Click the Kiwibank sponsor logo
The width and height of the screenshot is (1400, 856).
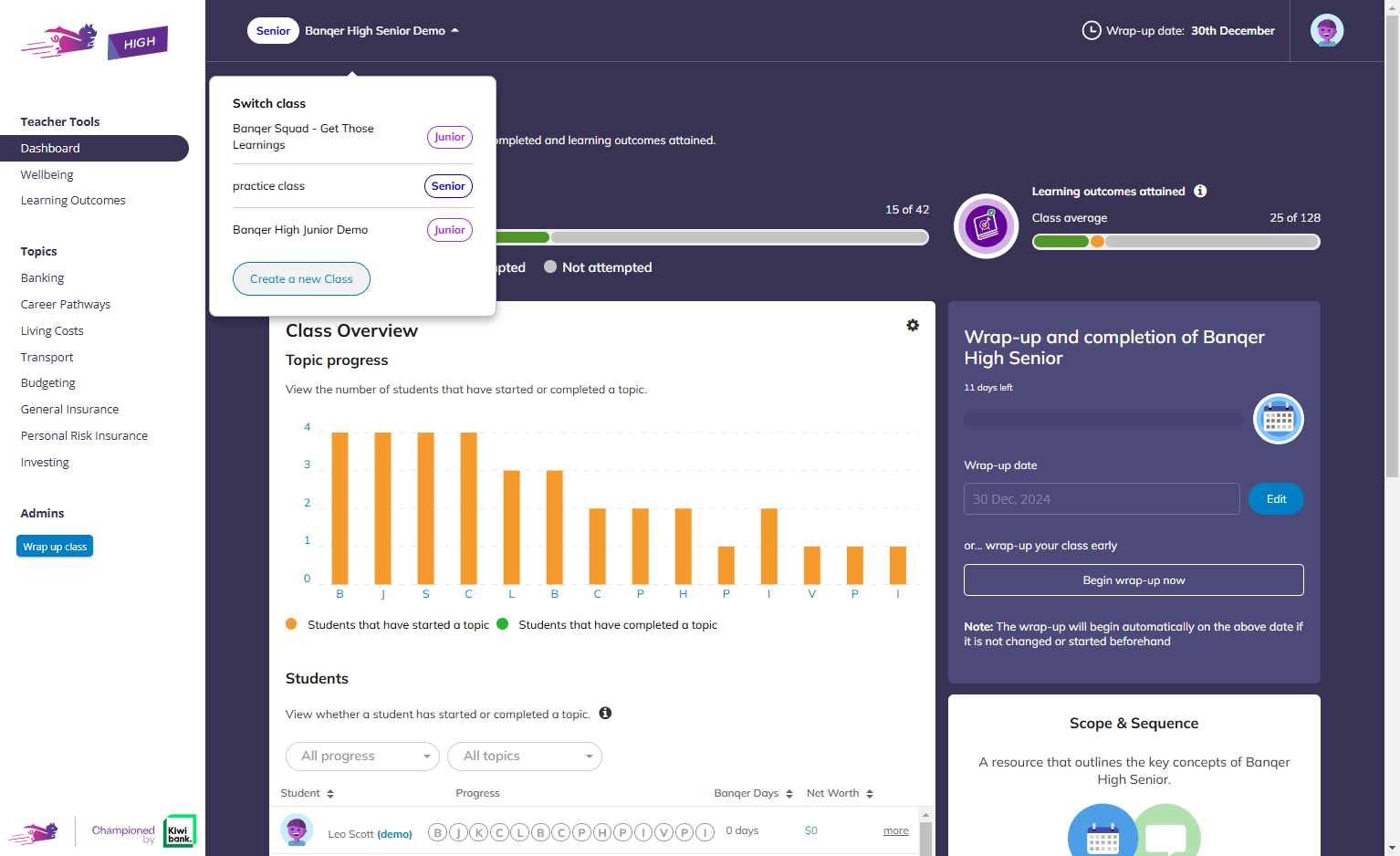(180, 831)
